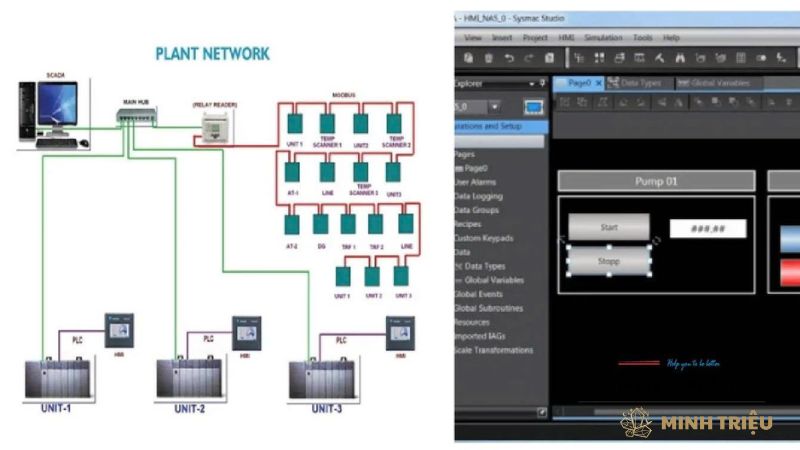Click the blue HMI screen device icon
This screenshot has height=450, width=800.
click(534, 107)
